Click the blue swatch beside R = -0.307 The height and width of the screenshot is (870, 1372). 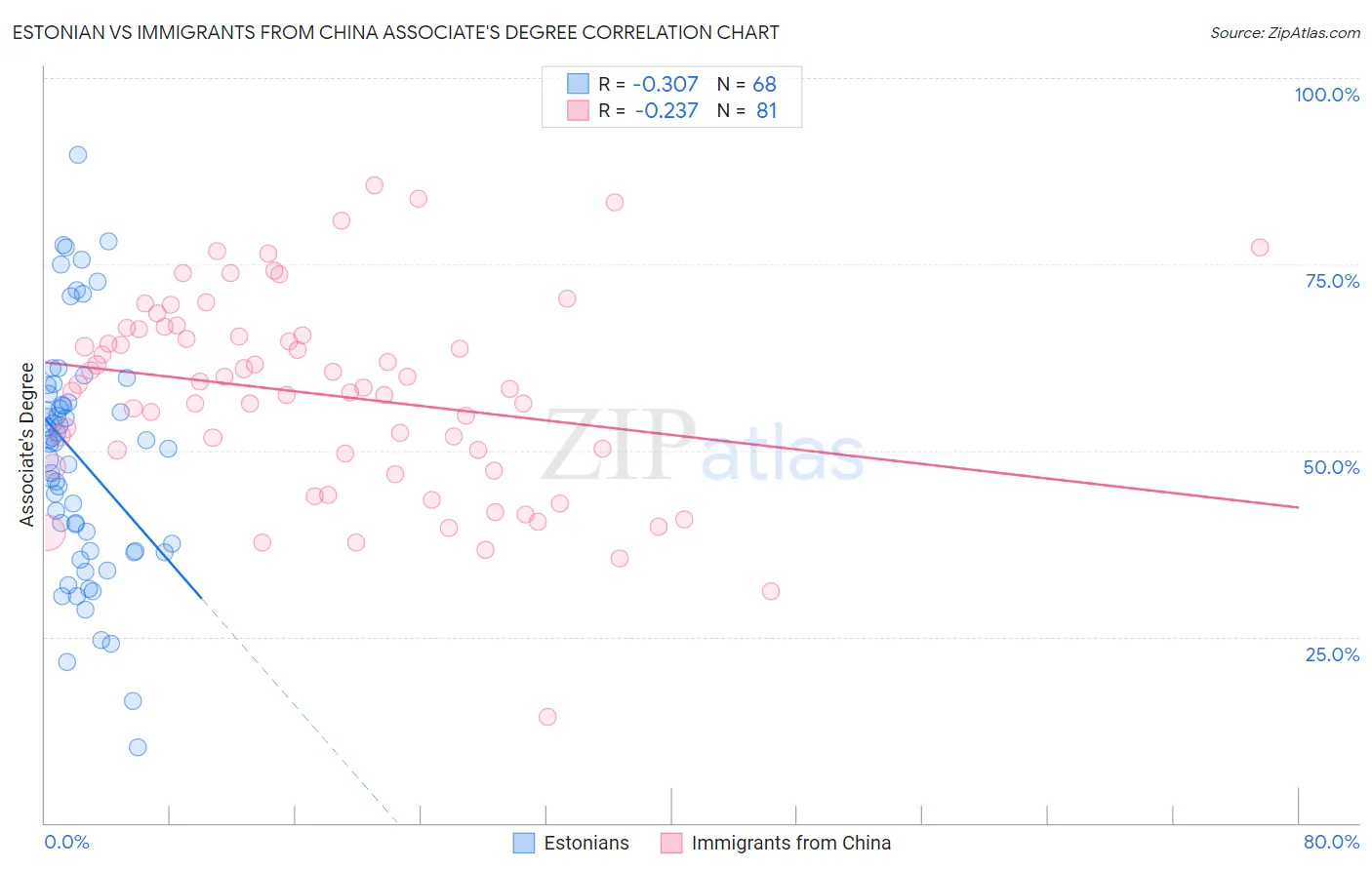point(578,84)
